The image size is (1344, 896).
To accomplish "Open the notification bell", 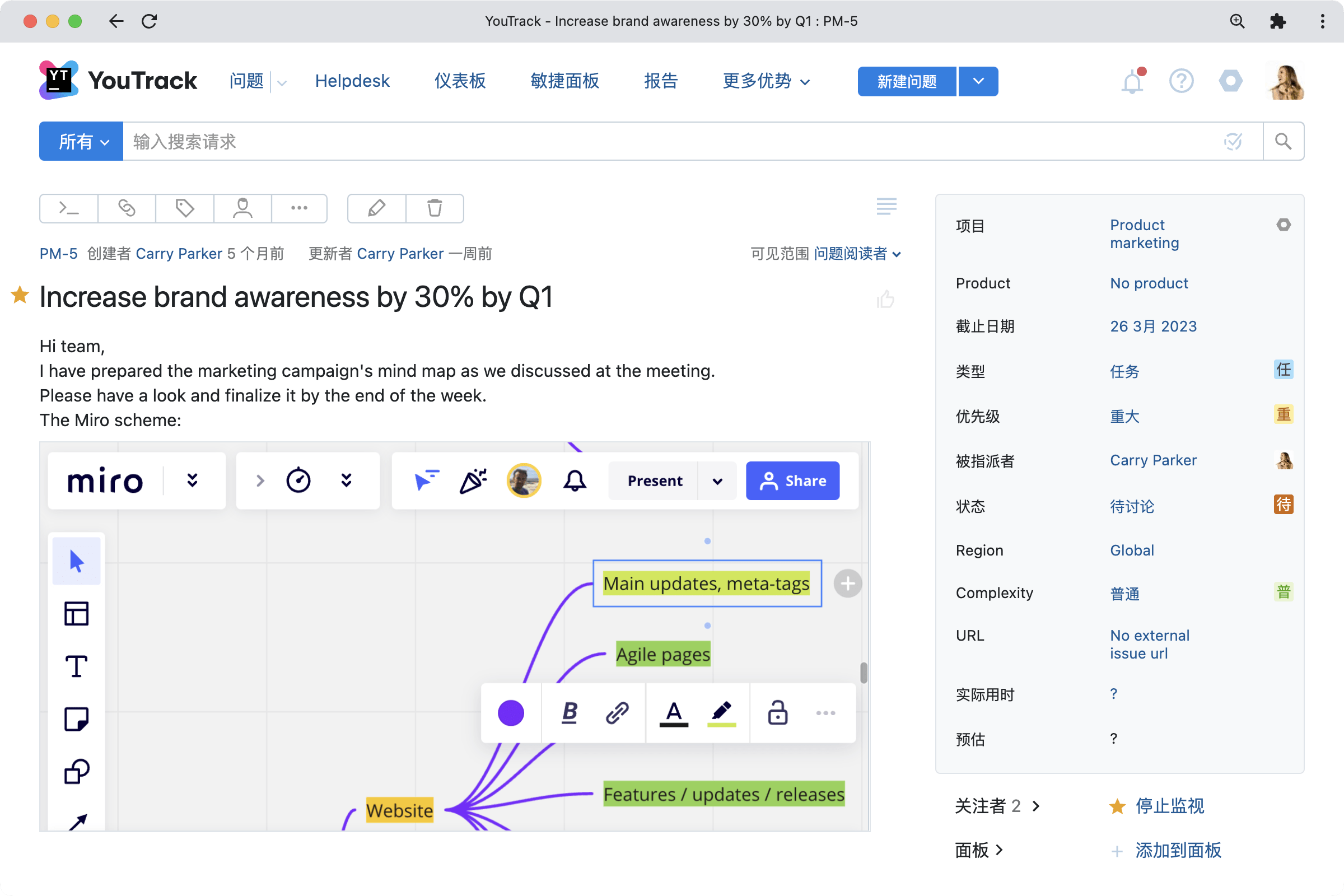I will tap(1132, 81).
